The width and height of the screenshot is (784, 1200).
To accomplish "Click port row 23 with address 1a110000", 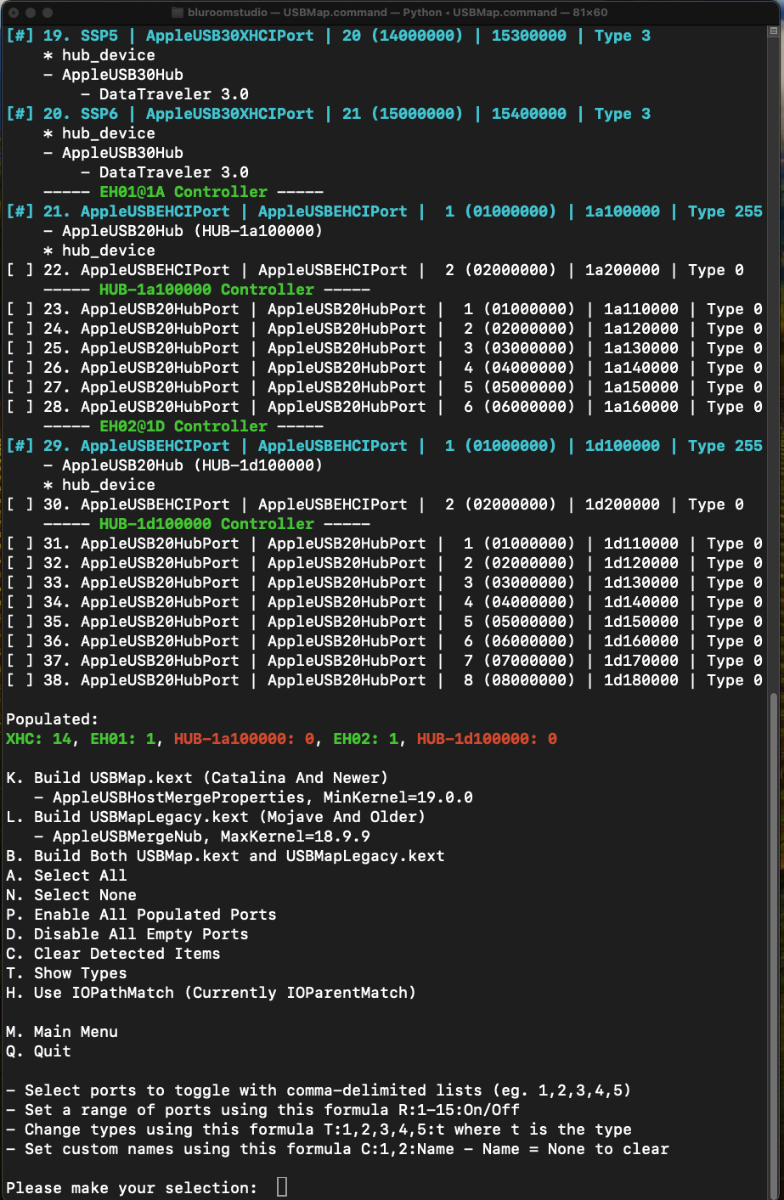I will click(384, 309).
